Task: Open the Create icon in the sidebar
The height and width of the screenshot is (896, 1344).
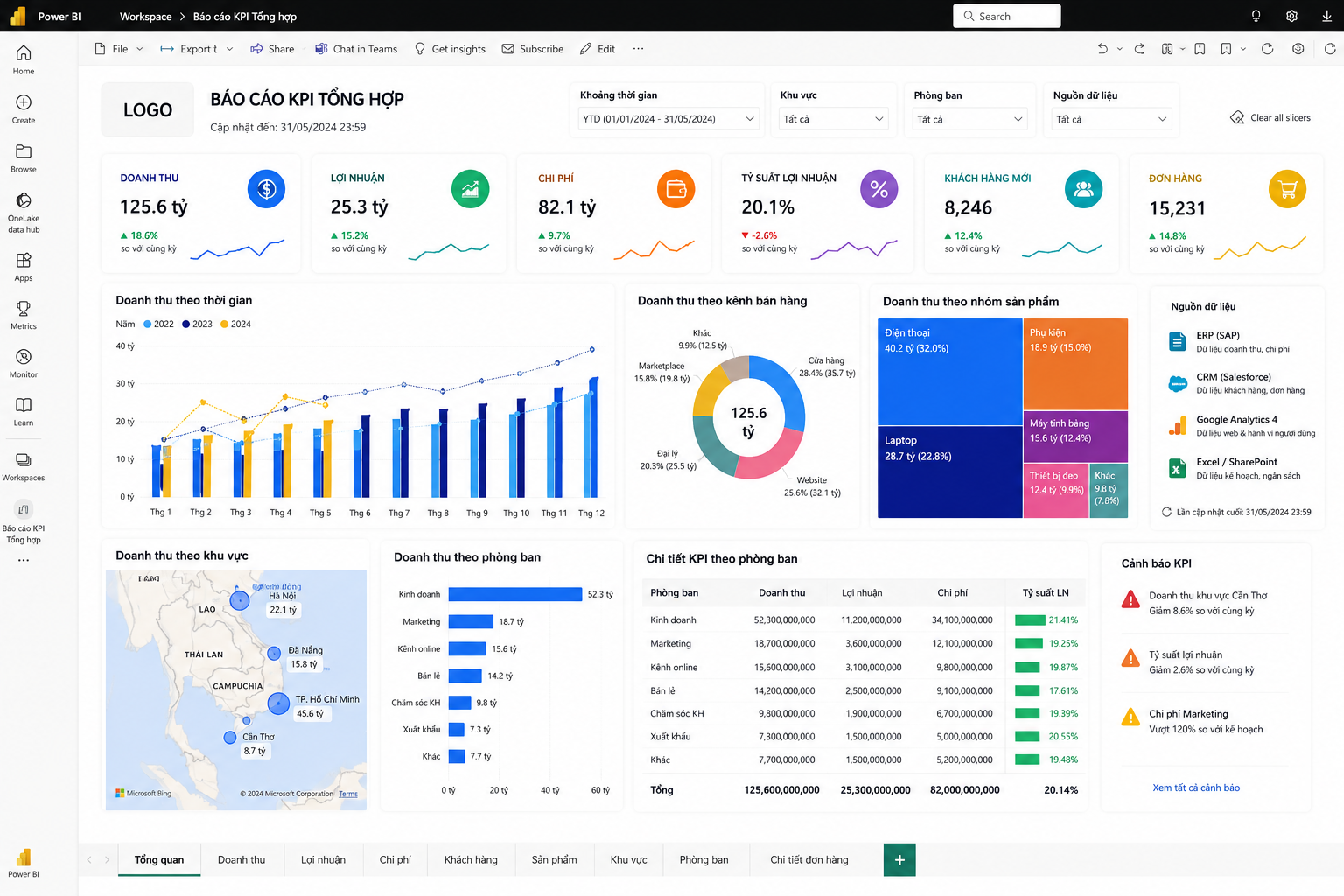Action: [x=24, y=108]
